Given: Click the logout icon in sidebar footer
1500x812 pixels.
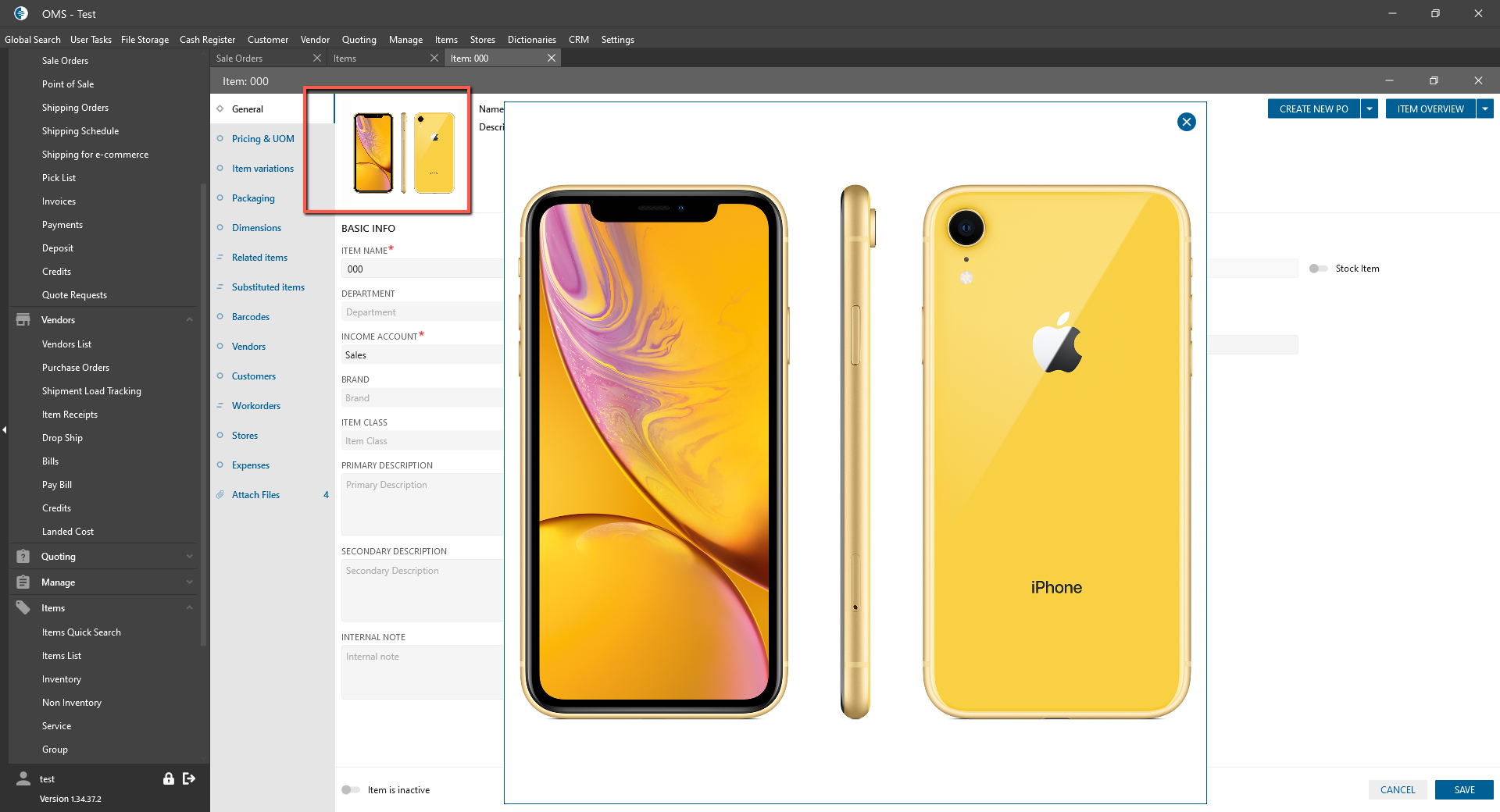Looking at the screenshot, I should coord(189,778).
